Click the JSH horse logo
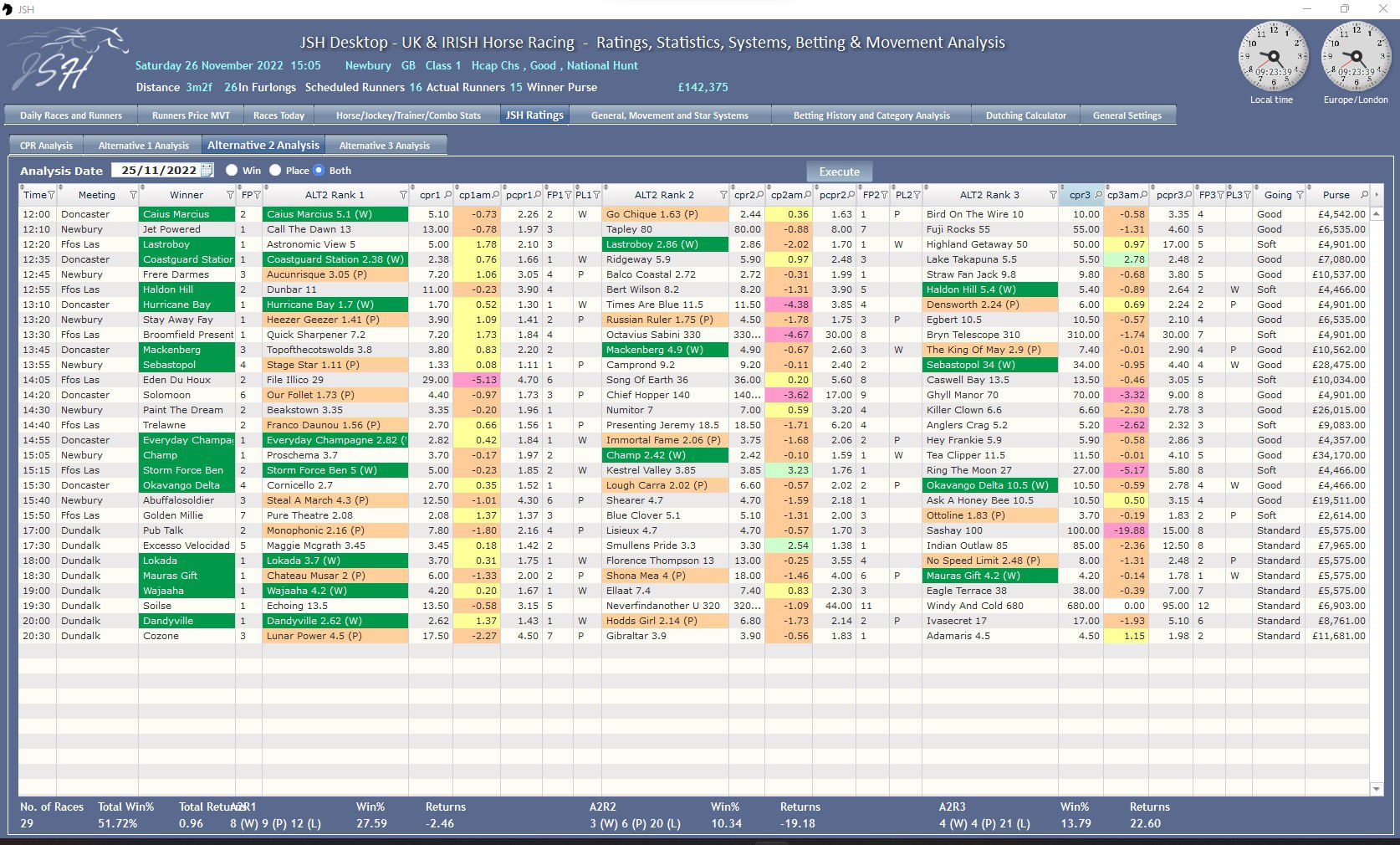This screenshot has width=1400, height=845. 69,59
